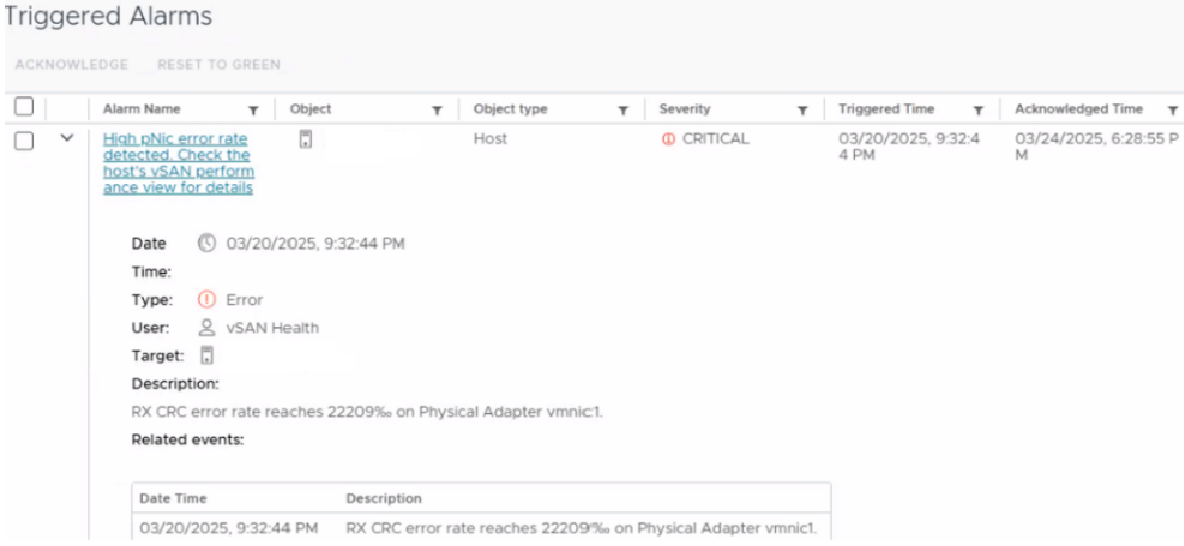
Task: Tick the select-all alarms header checkbox
Action: click(24, 107)
